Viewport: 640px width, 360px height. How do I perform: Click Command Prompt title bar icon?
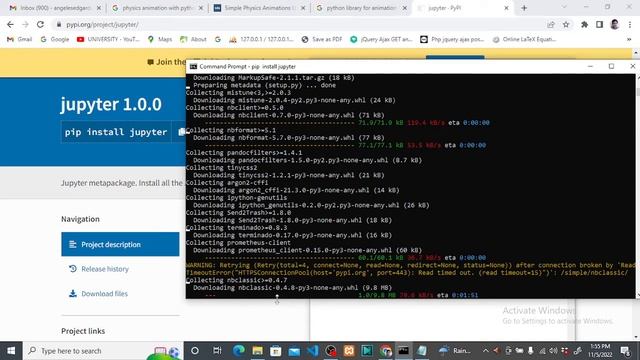(193, 66)
